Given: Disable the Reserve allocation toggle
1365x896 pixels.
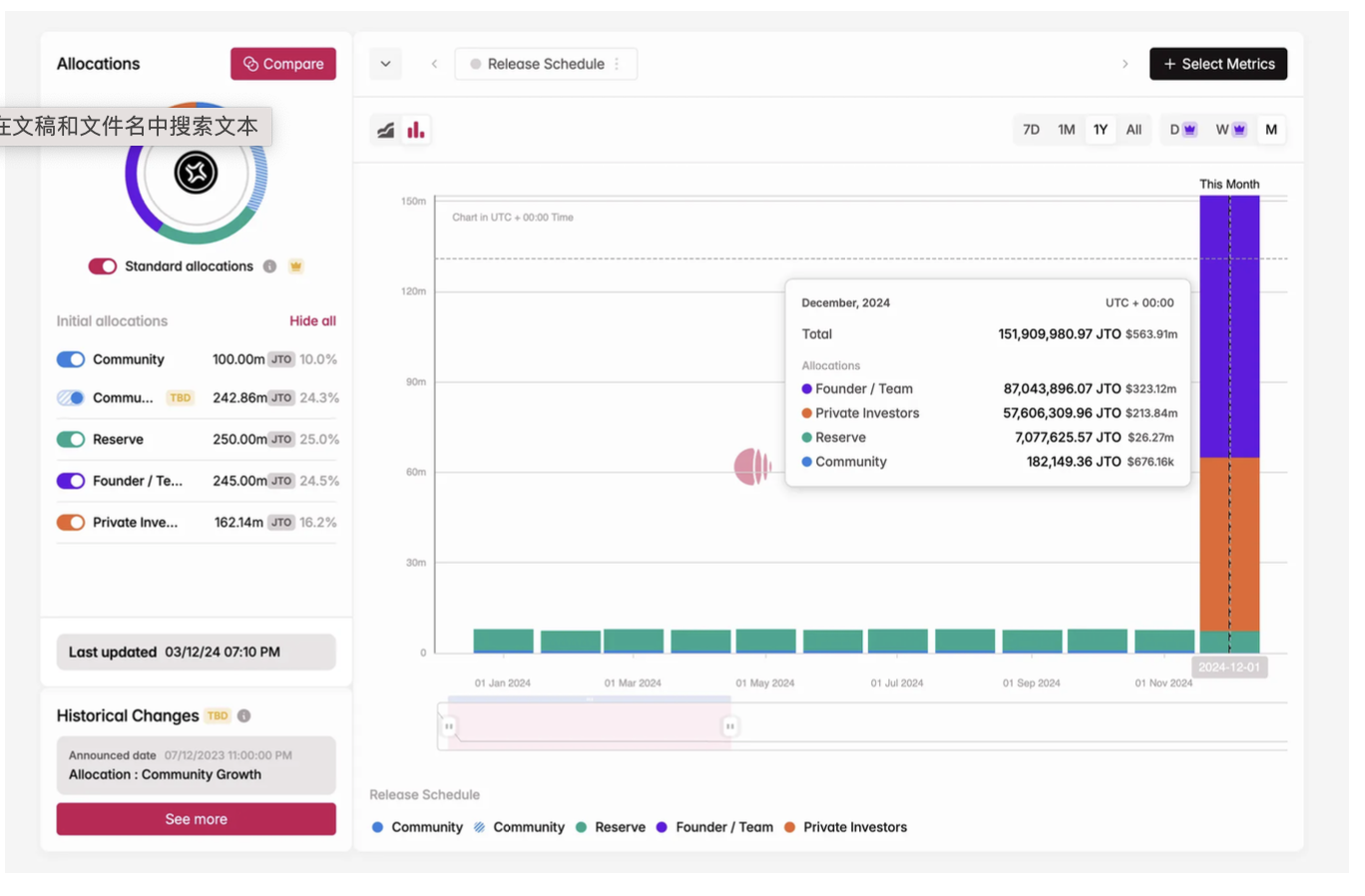Looking at the screenshot, I should [71, 439].
